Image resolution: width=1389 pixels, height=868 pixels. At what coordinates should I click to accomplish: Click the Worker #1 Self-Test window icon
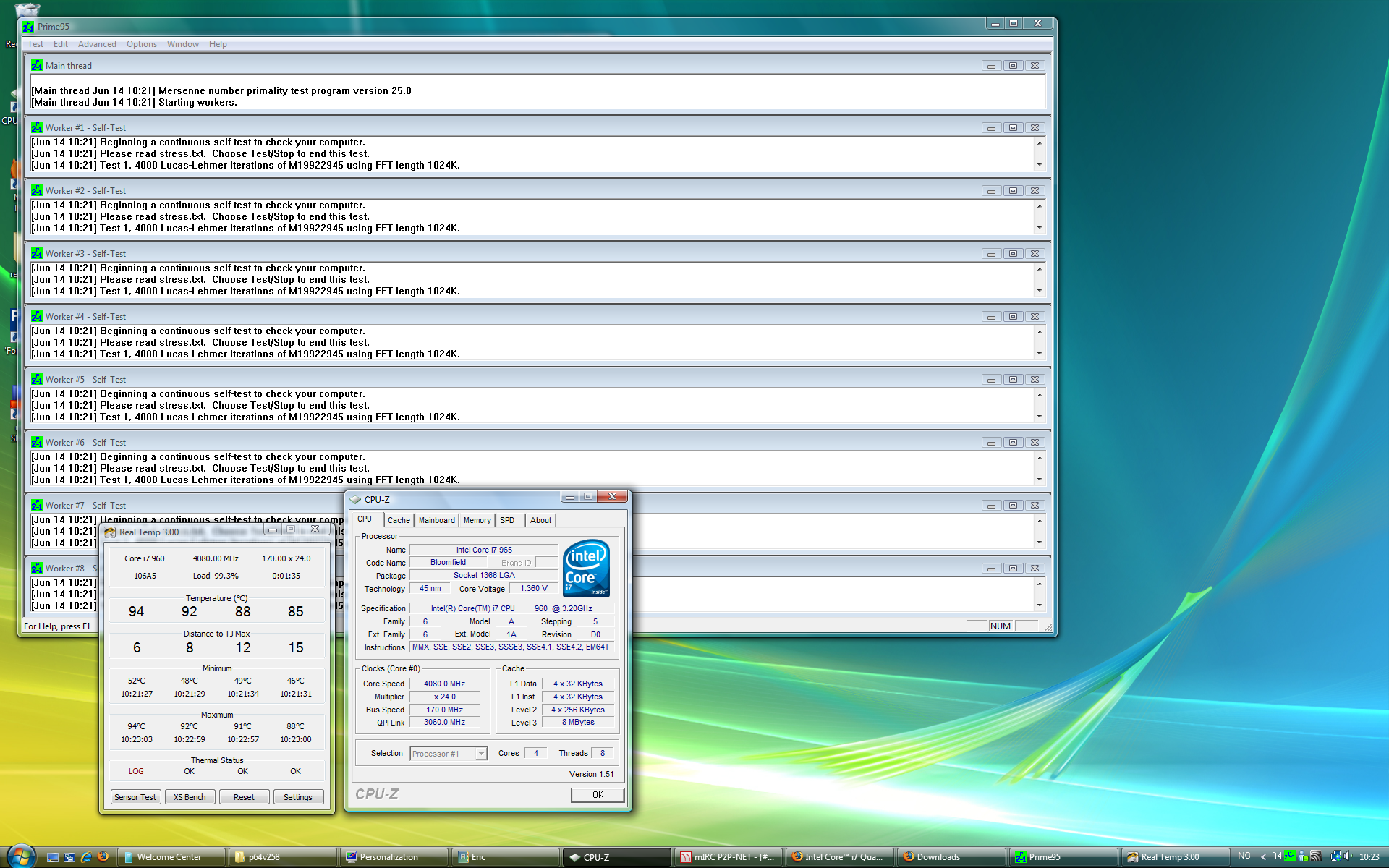pos(37,127)
